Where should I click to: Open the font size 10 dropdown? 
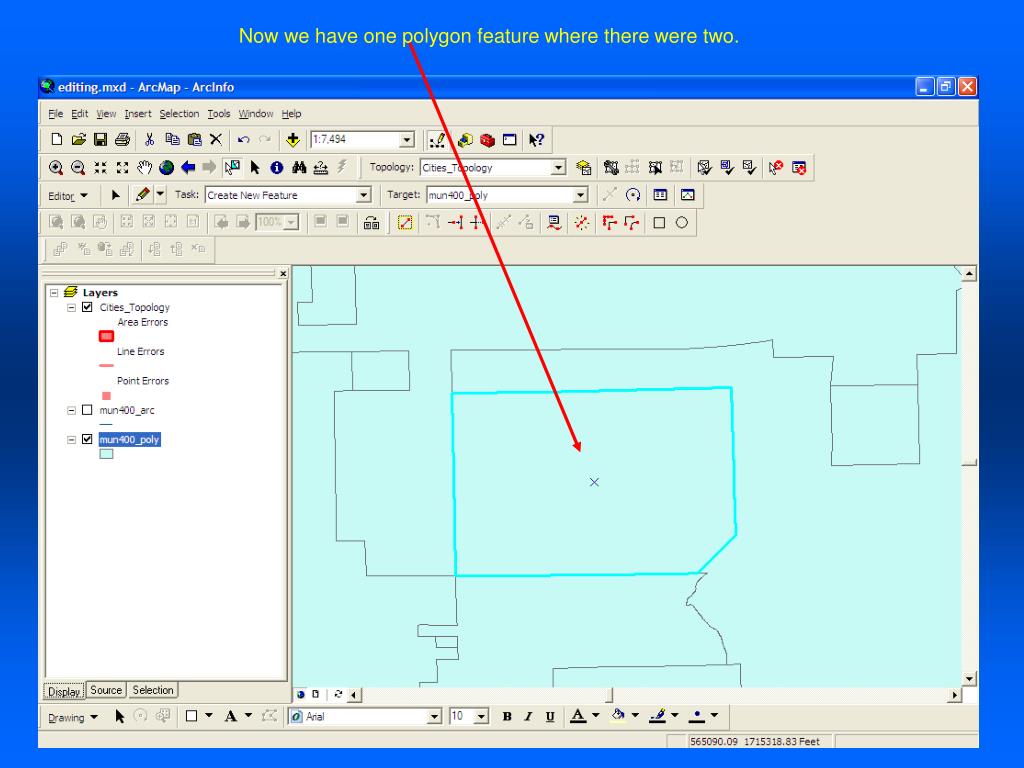point(481,717)
